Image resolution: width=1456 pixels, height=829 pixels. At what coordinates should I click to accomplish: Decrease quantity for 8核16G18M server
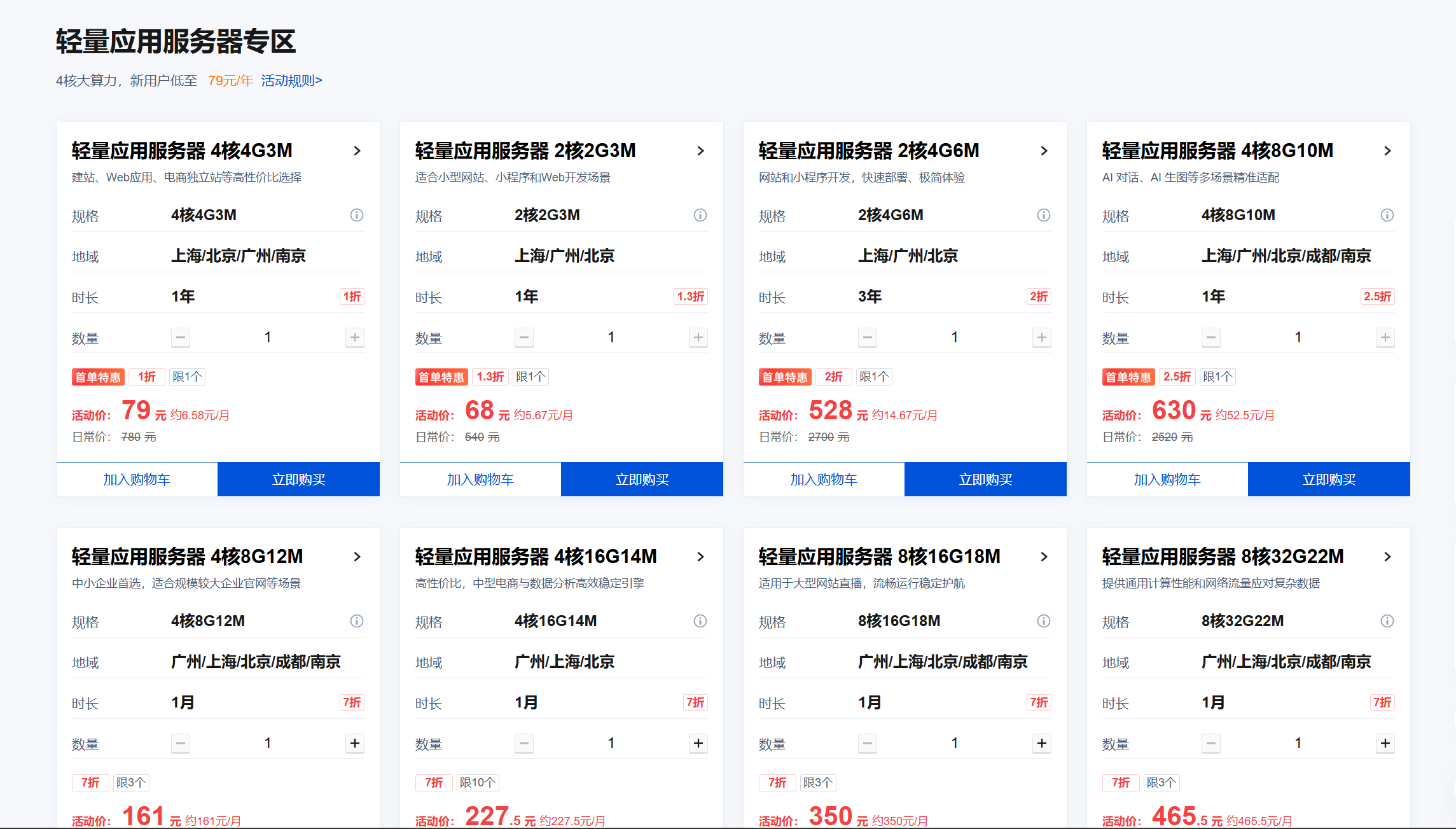[868, 743]
